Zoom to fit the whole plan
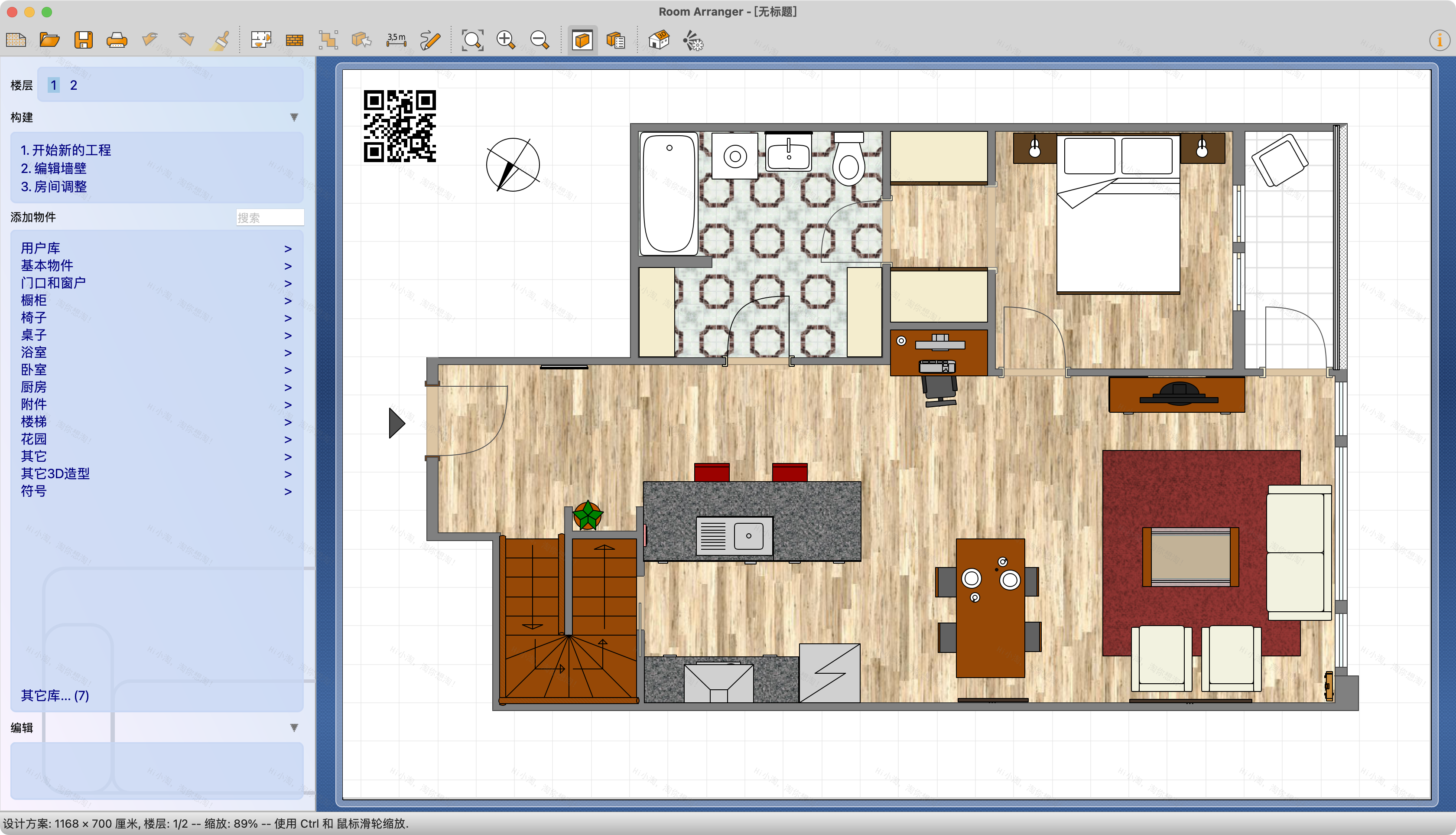 (472, 39)
